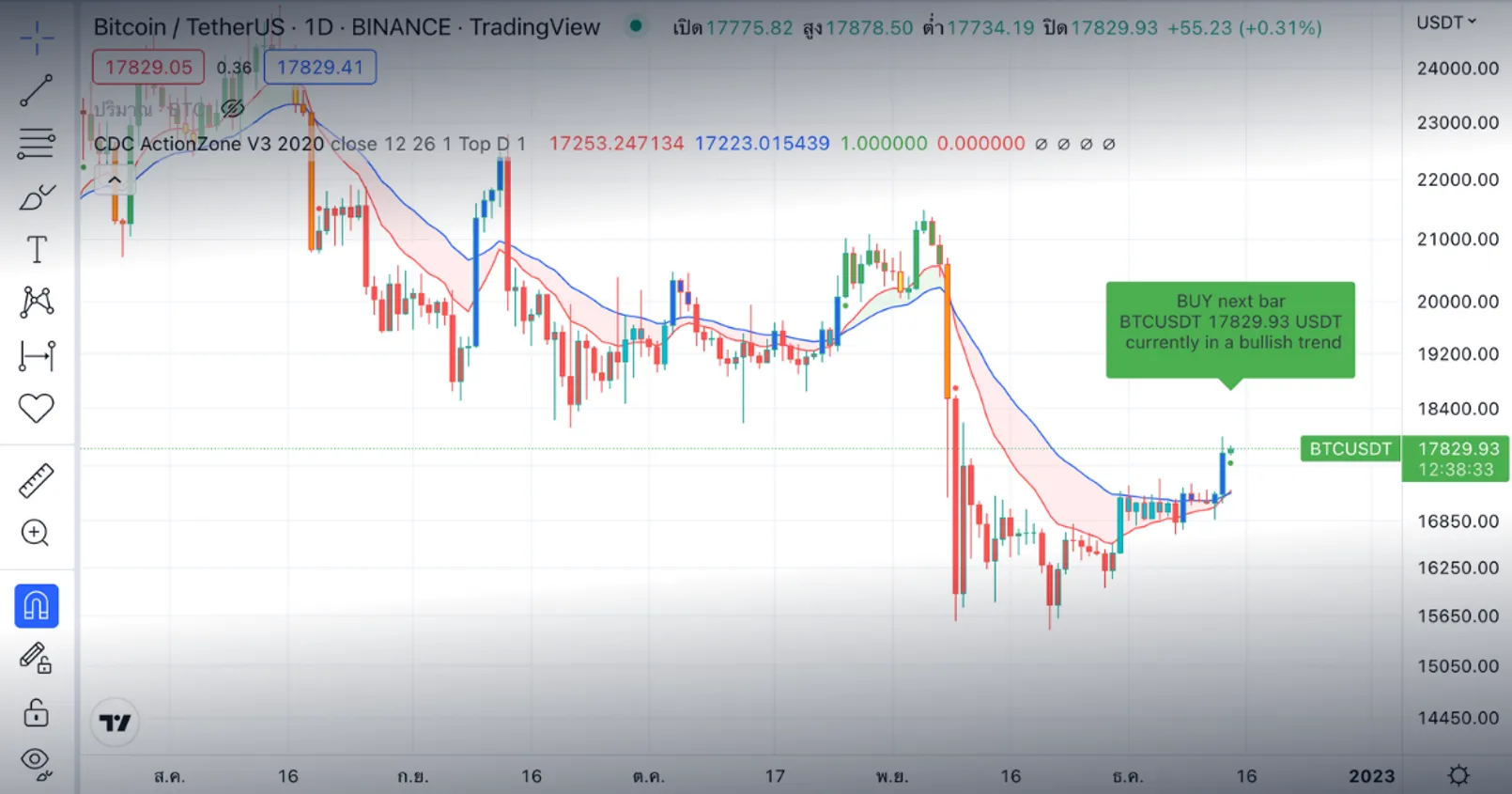The image size is (1512, 794).
Task: Click the 22000.00 price level
Action: (x=1458, y=180)
